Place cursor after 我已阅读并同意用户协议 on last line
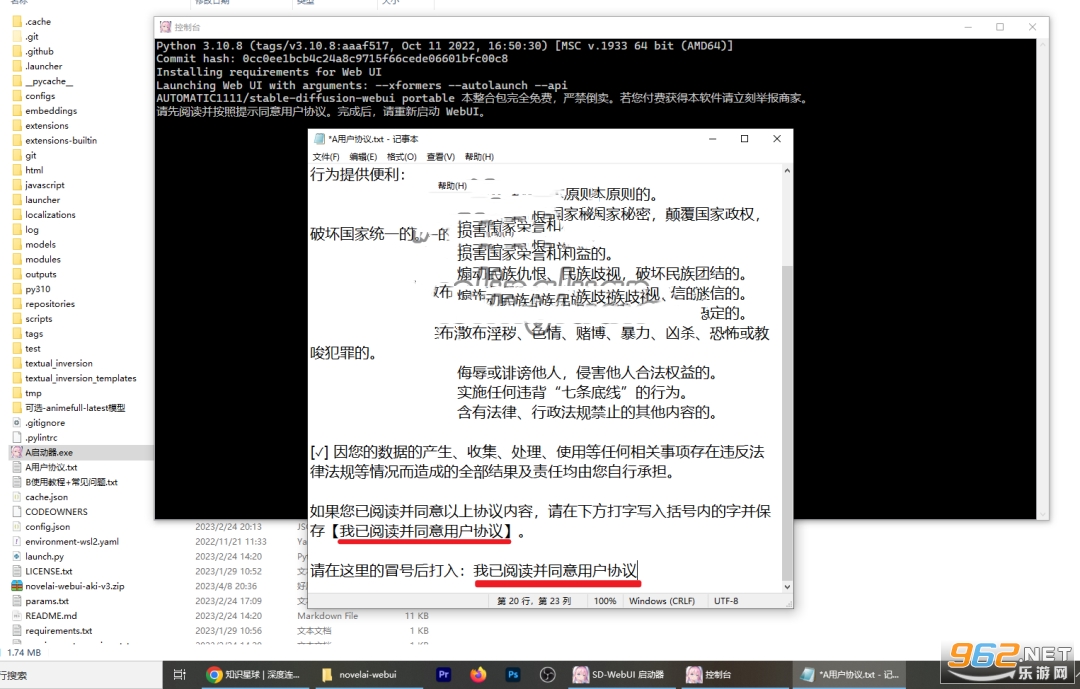1080x689 pixels. (638, 570)
